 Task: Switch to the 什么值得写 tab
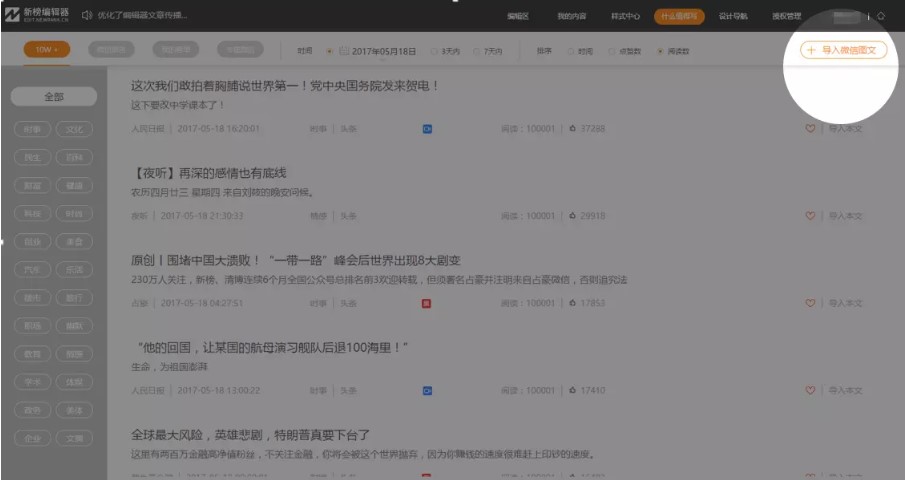(679, 16)
